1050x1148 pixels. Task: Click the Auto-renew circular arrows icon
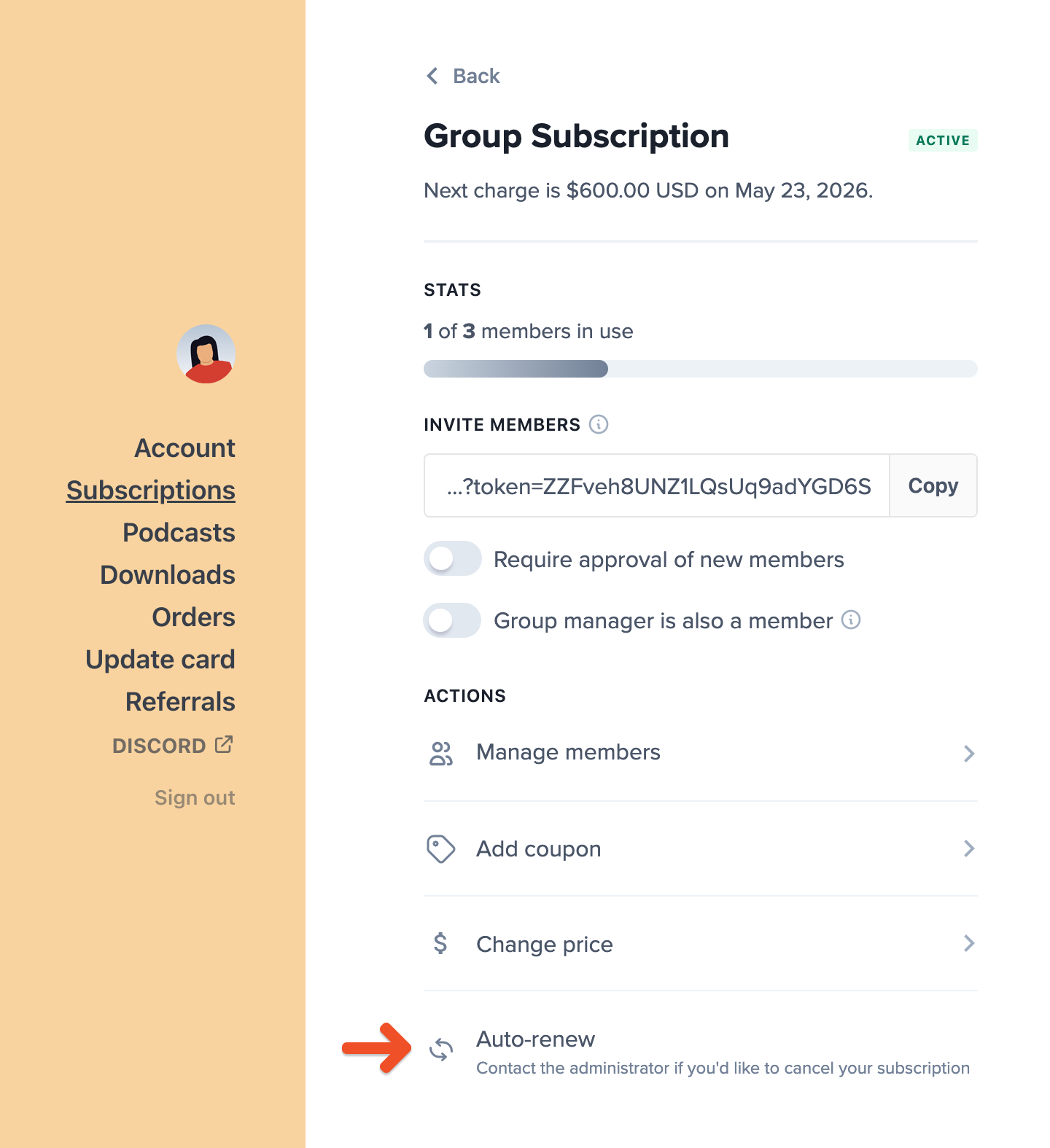pos(441,1050)
